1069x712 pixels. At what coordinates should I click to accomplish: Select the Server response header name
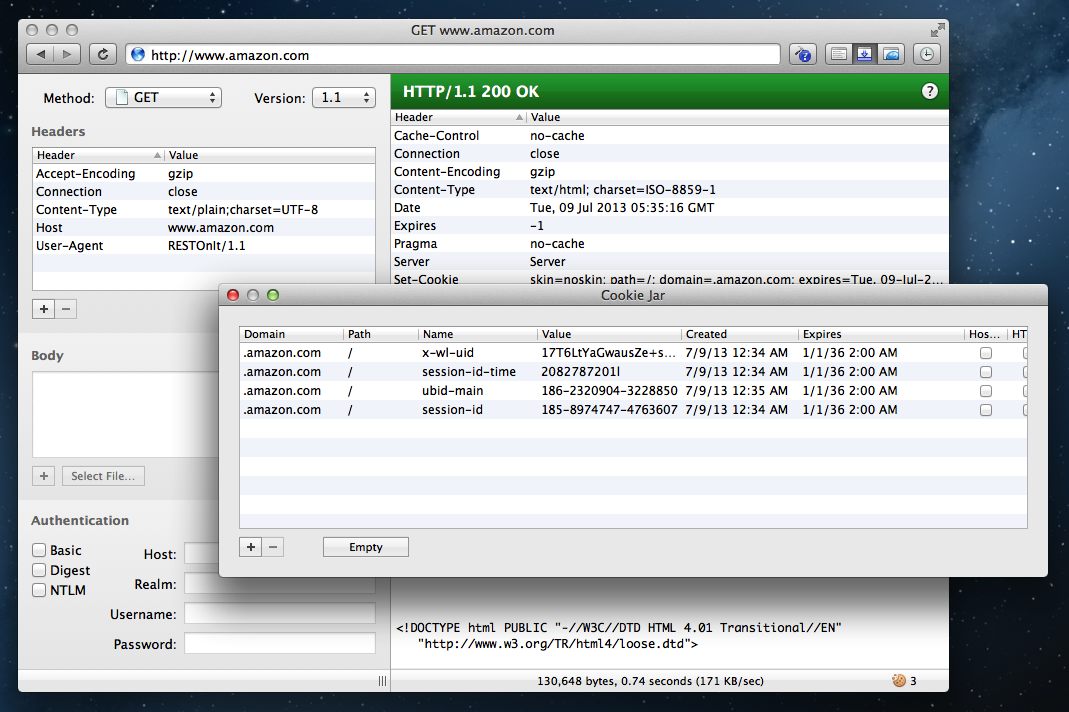(x=412, y=262)
